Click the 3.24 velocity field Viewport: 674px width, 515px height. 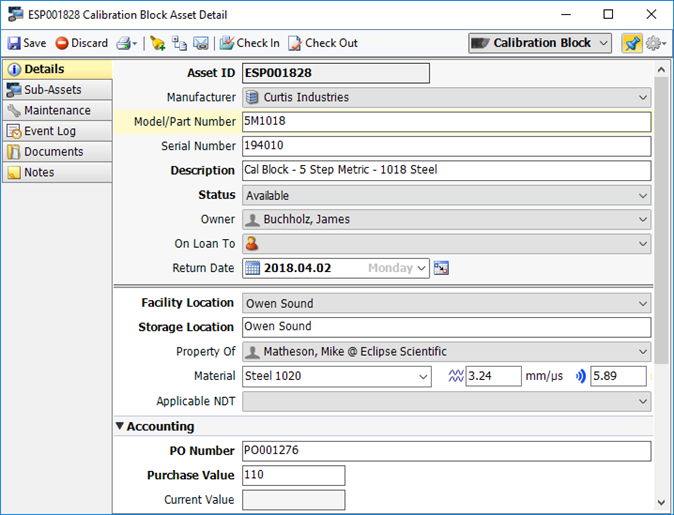(493, 376)
